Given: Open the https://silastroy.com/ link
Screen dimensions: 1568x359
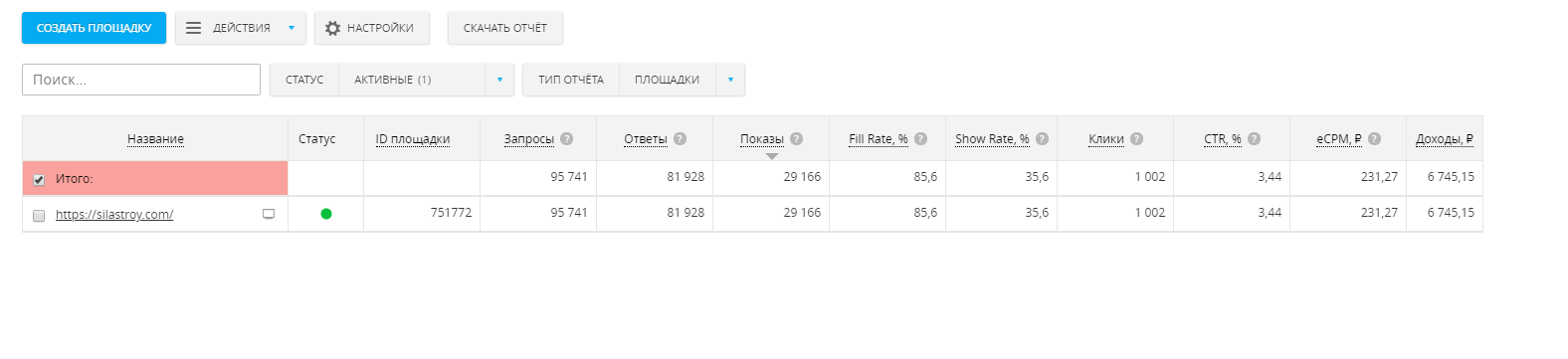Looking at the screenshot, I should [114, 215].
